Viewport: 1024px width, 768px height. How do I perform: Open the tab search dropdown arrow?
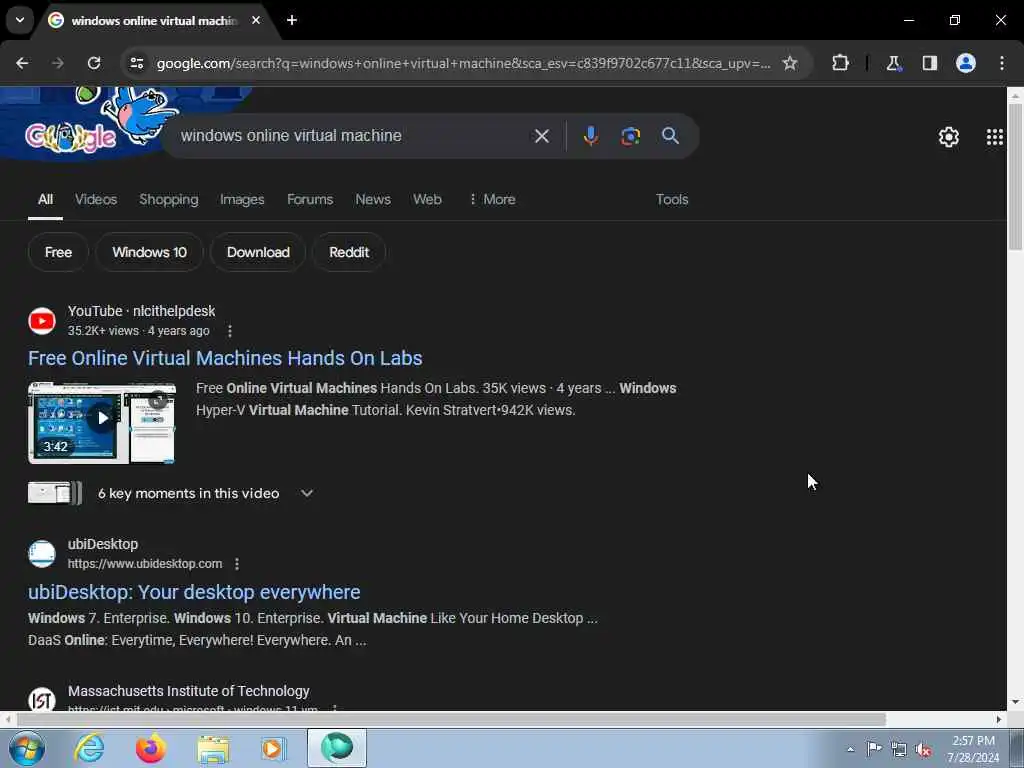tap(20, 20)
